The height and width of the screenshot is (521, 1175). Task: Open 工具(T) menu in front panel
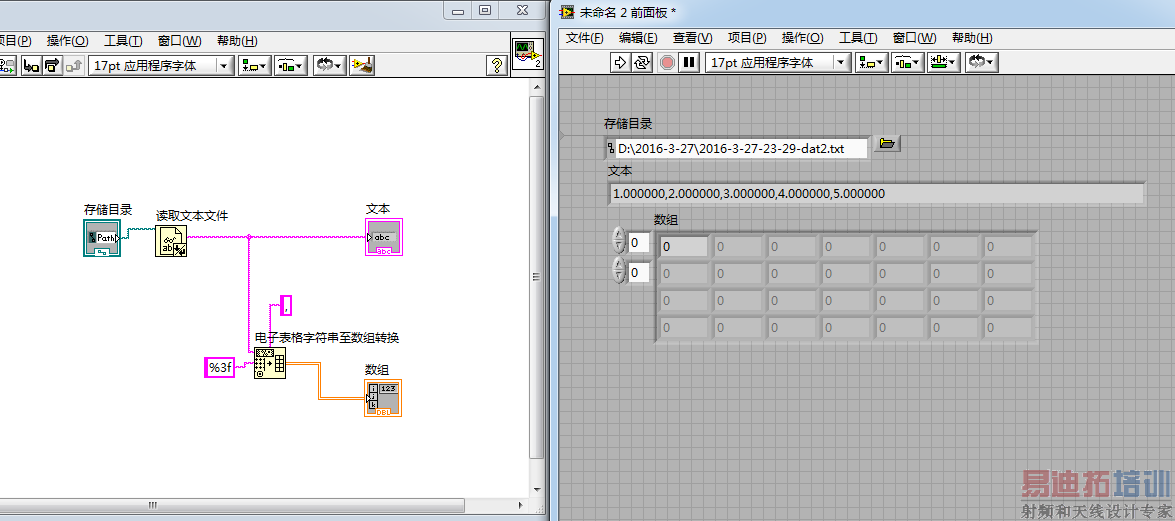click(x=858, y=38)
